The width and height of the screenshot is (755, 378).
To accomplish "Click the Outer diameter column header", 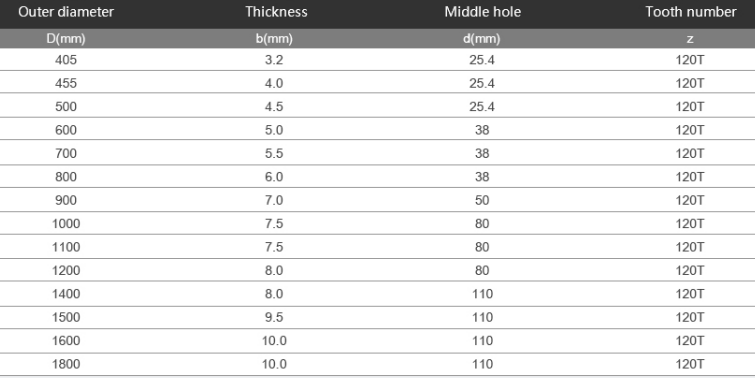I will (x=66, y=12).
